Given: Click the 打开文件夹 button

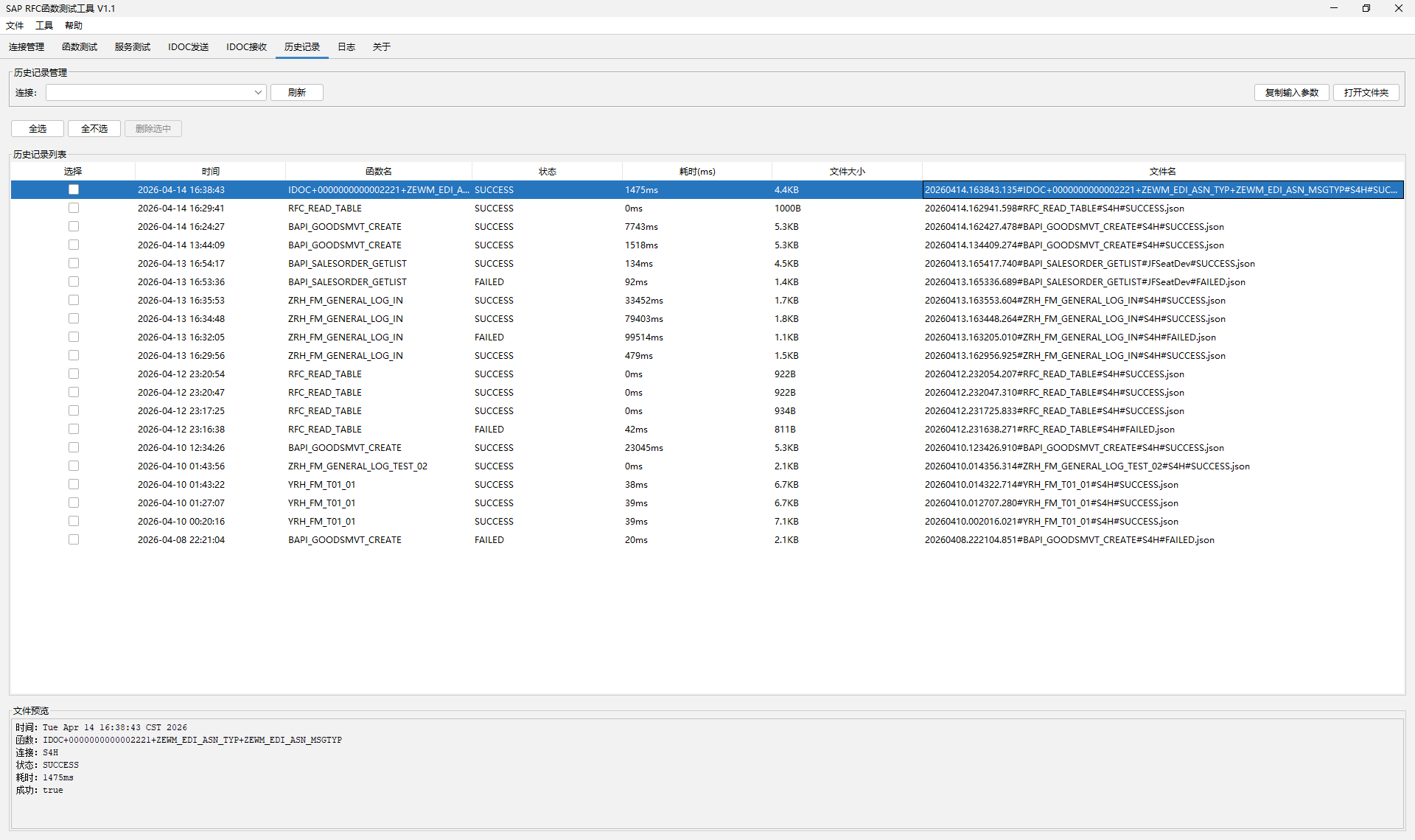Looking at the screenshot, I should pos(1366,93).
